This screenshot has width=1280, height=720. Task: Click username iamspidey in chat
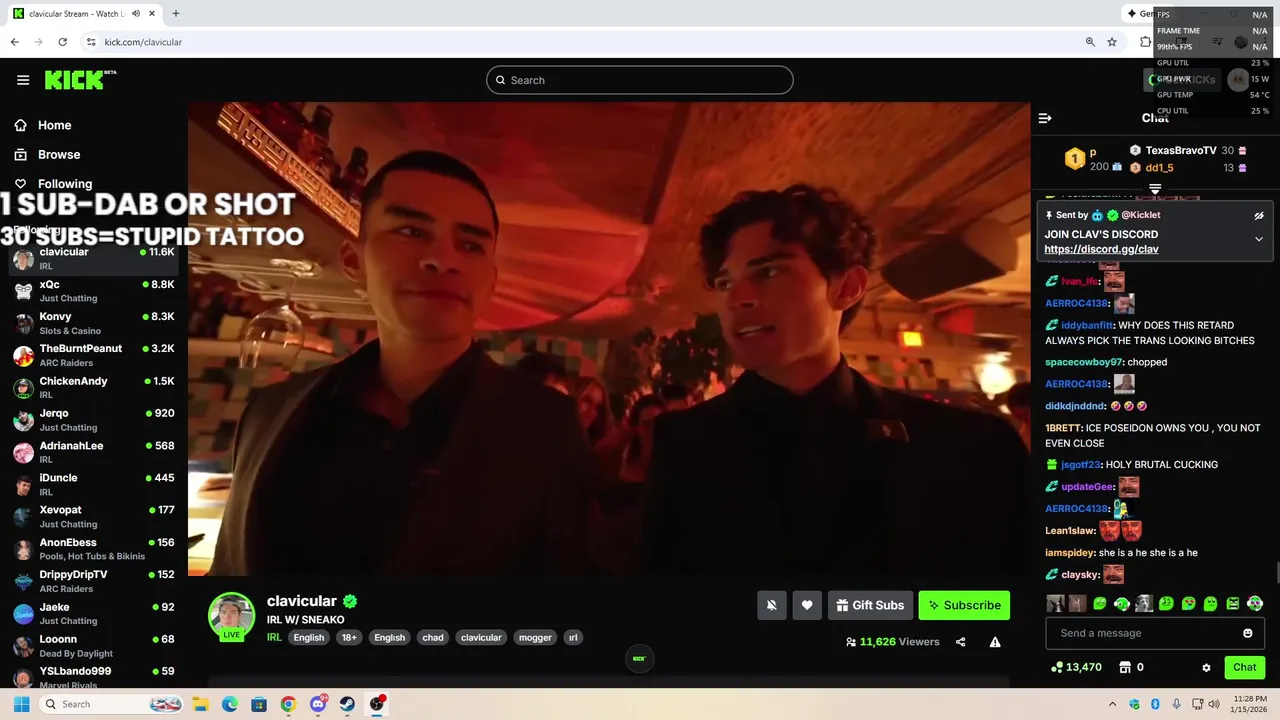[x=1070, y=553]
